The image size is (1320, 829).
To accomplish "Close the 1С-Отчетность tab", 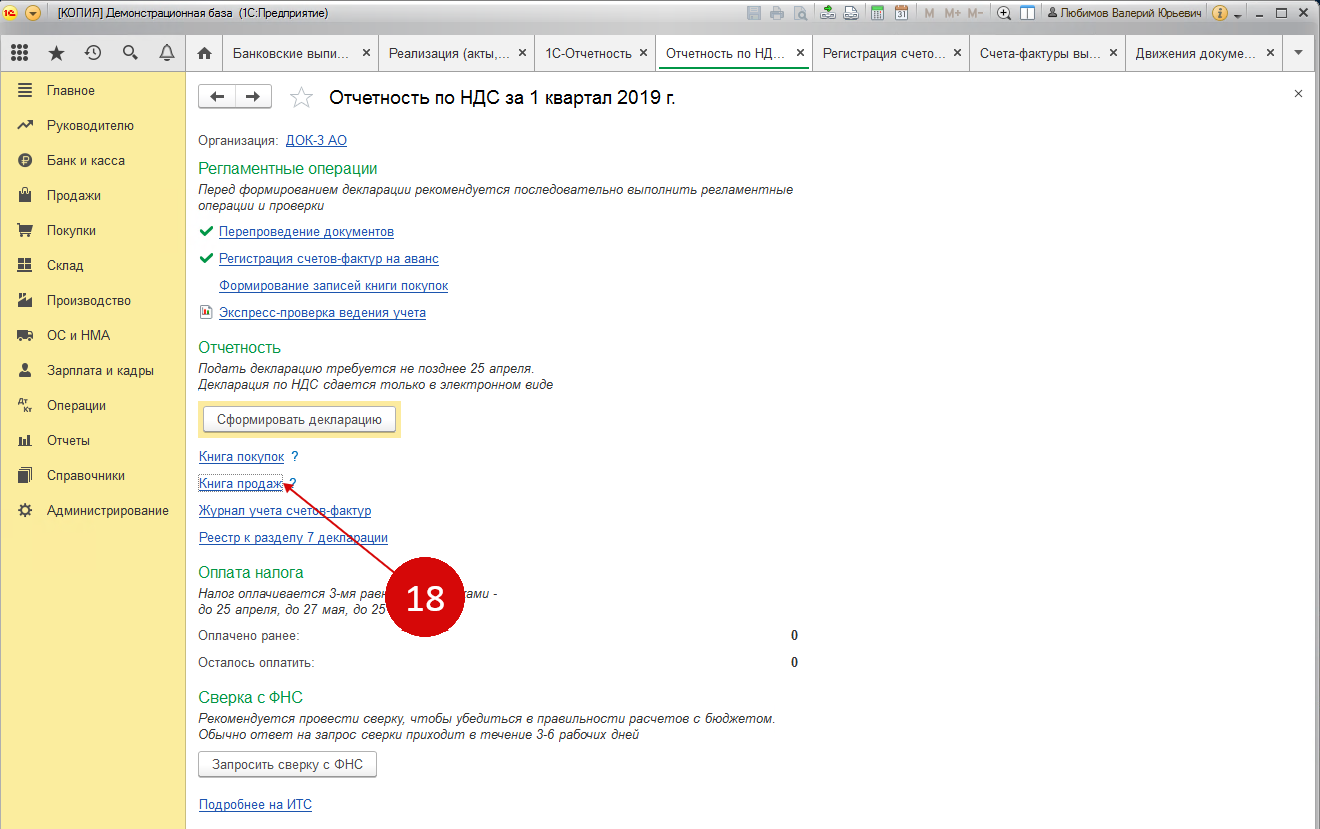I will (x=644, y=53).
